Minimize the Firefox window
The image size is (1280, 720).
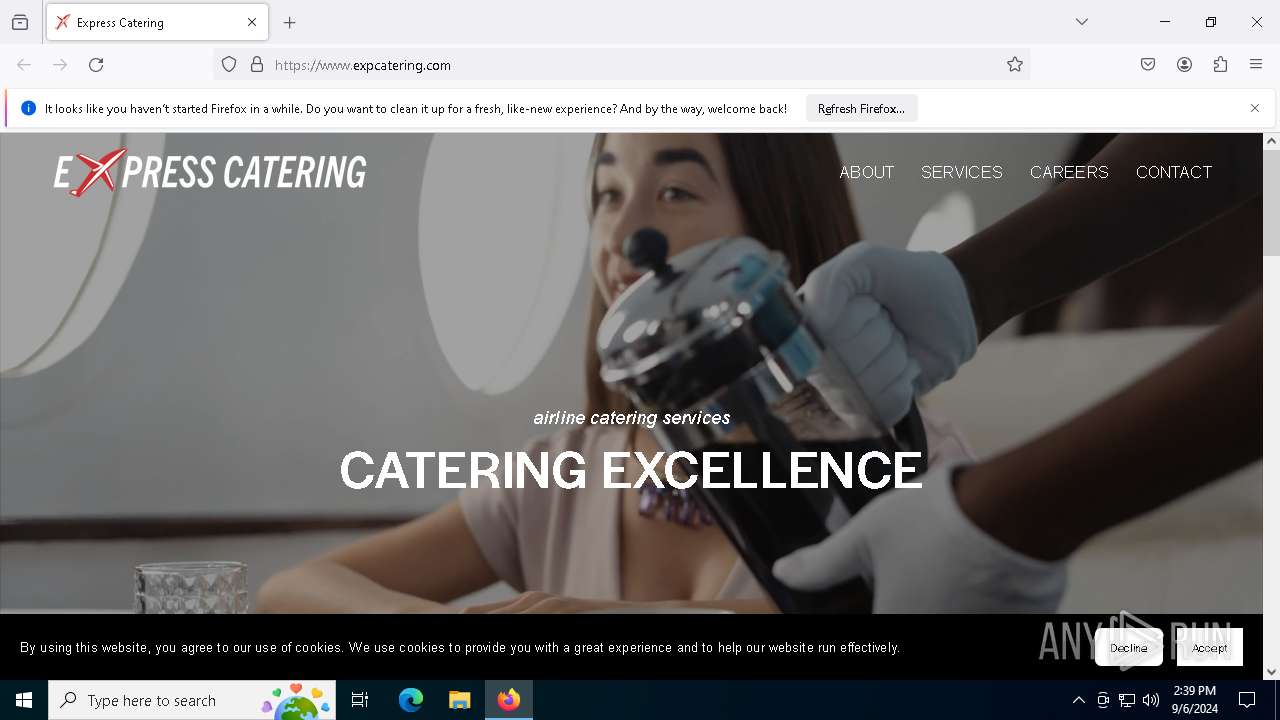[1165, 22]
